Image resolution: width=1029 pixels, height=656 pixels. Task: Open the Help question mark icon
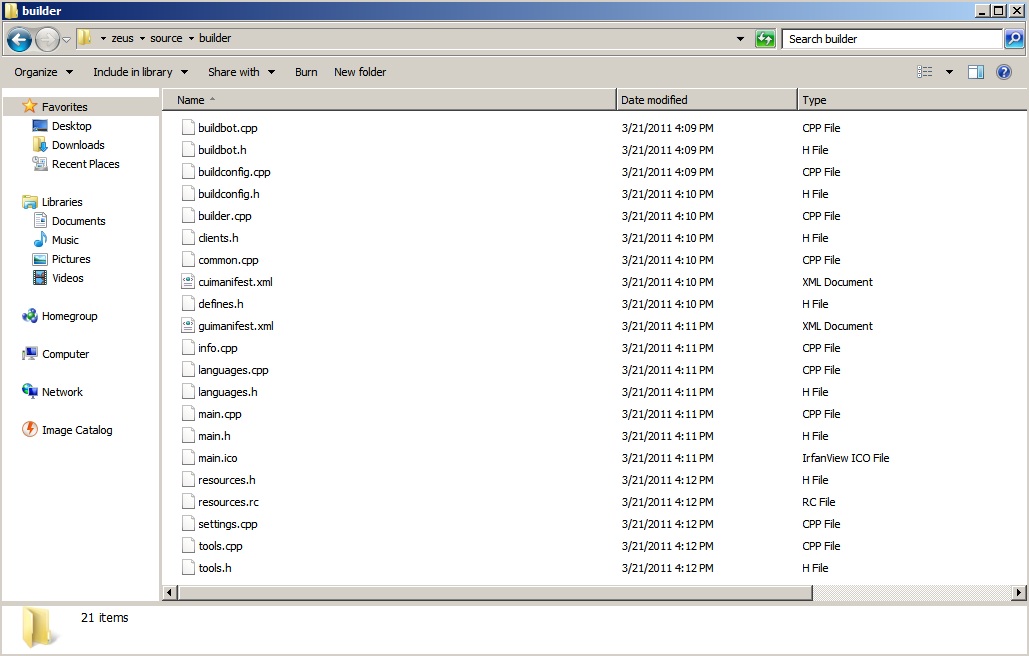click(1004, 72)
